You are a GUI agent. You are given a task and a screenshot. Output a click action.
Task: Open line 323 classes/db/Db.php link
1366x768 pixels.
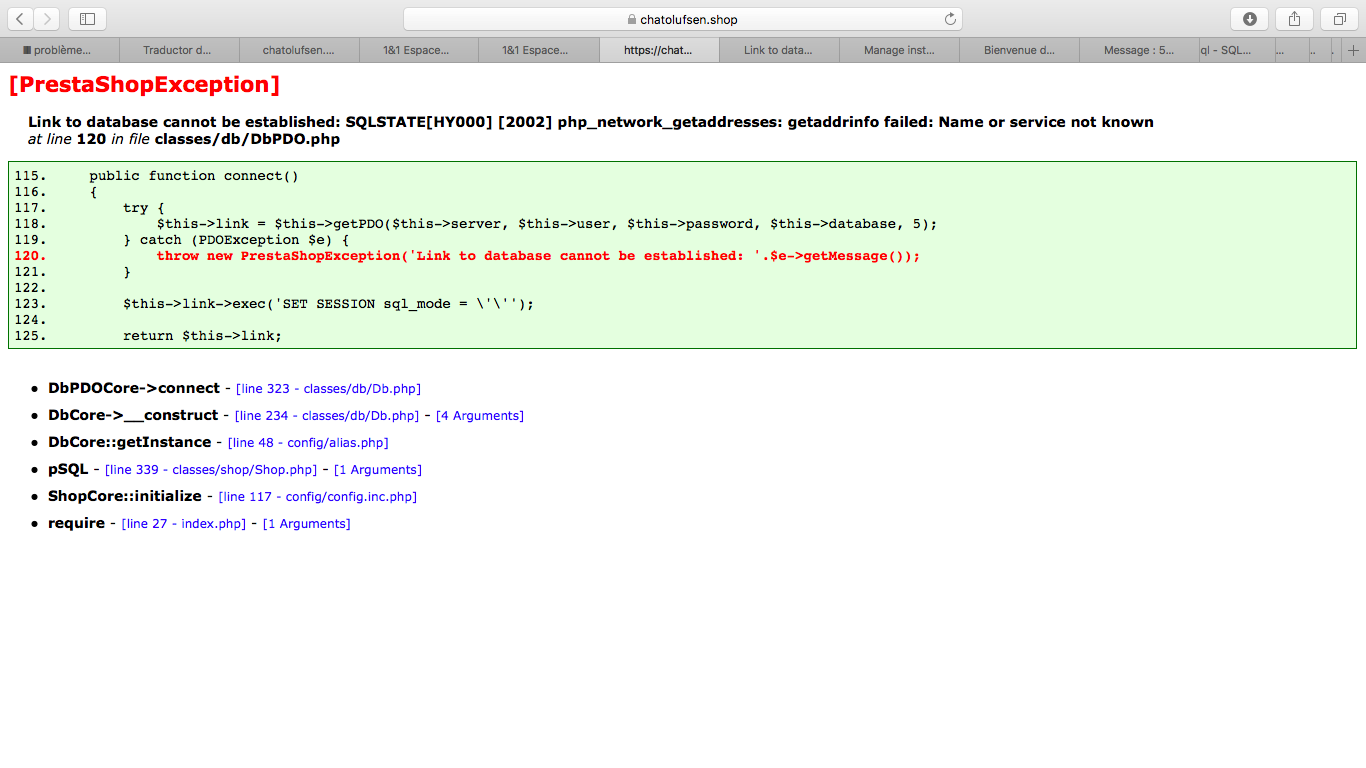click(328, 389)
